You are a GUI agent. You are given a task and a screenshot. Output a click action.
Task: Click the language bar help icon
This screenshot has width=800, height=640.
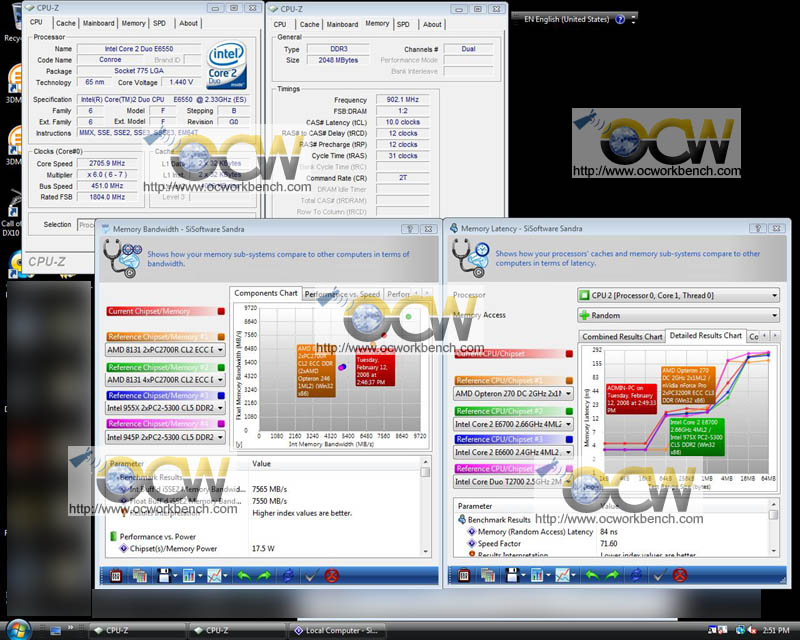click(620, 19)
